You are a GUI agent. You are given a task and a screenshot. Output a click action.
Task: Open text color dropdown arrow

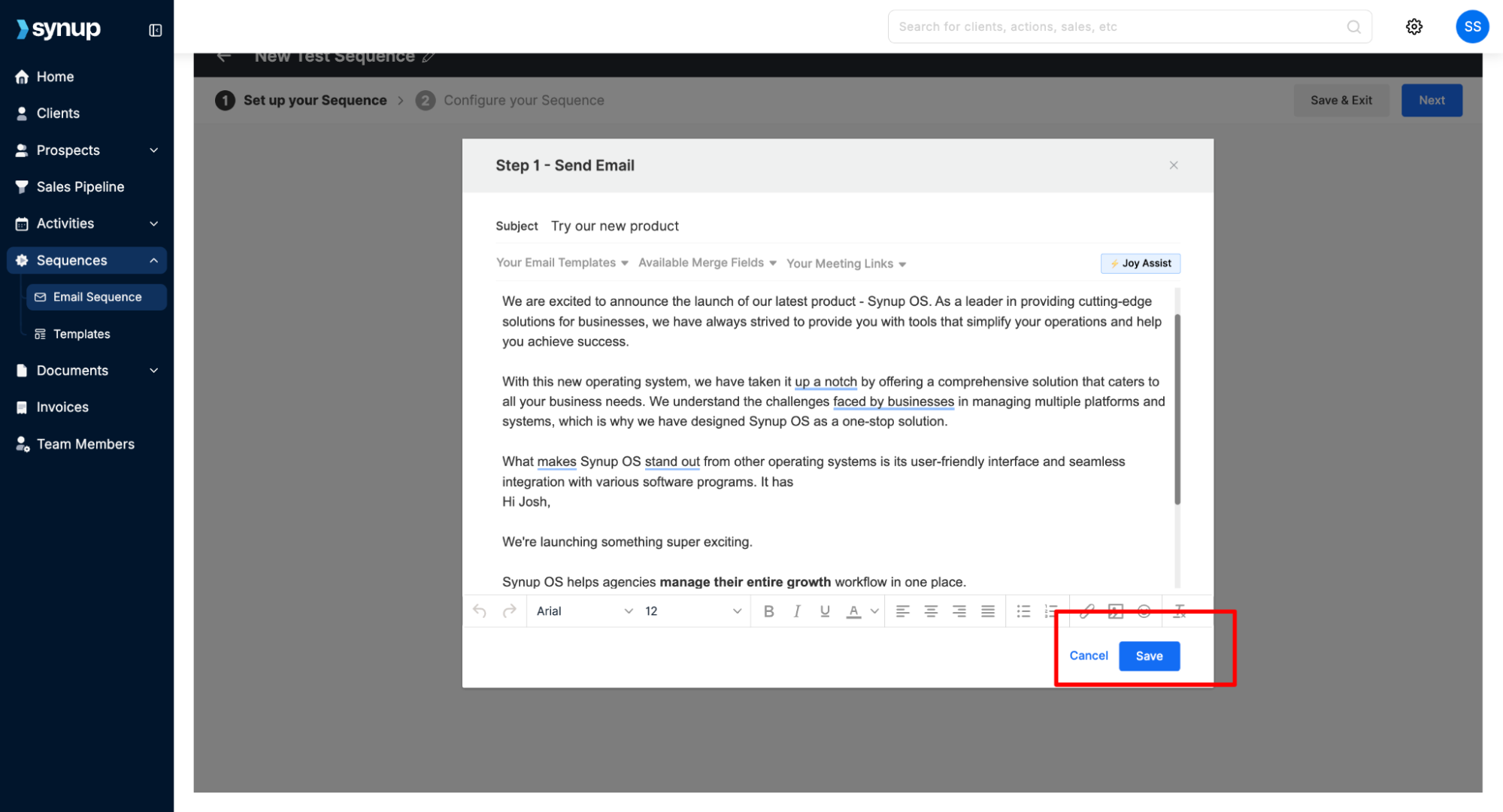coord(874,611)
